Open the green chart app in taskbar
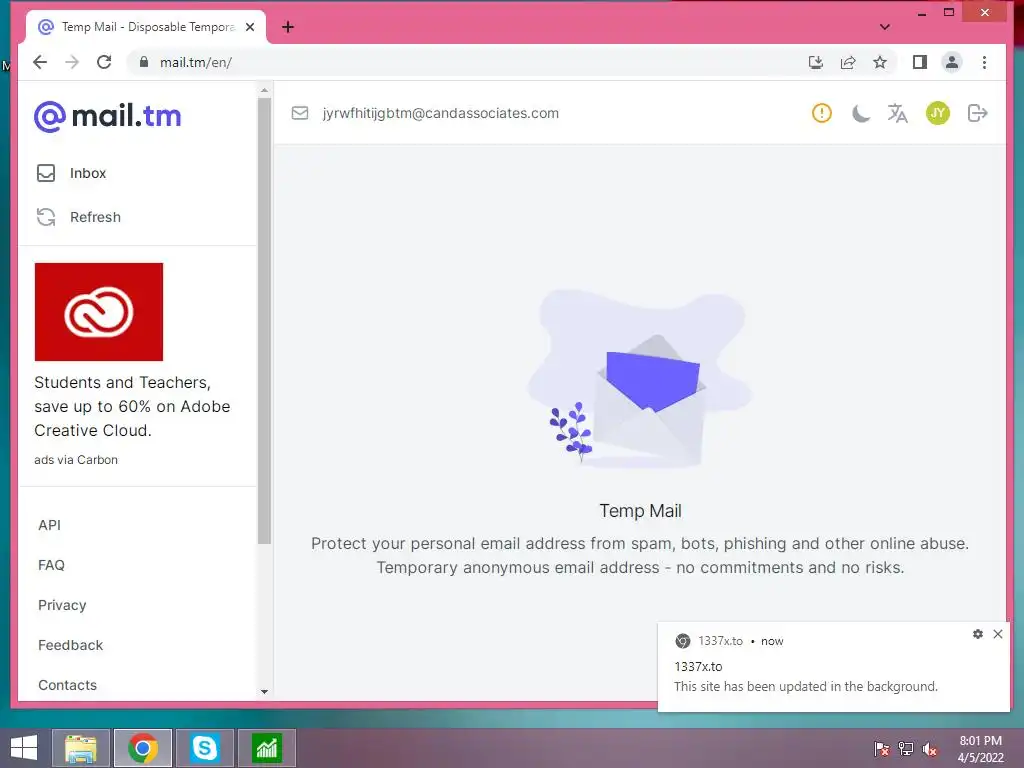The height and width of the screenshot is (768, 1024). click(x=266, y=748)
